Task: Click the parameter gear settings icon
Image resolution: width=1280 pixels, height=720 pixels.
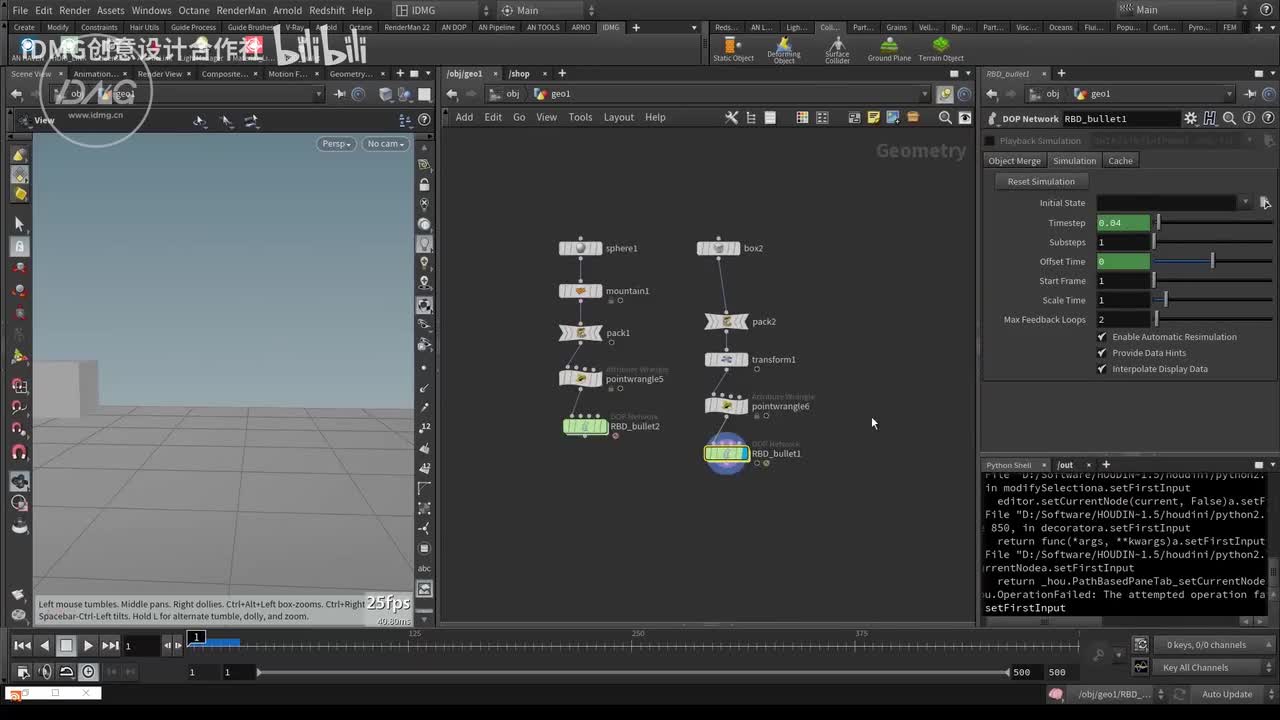Action: [x=1190, y=118]
